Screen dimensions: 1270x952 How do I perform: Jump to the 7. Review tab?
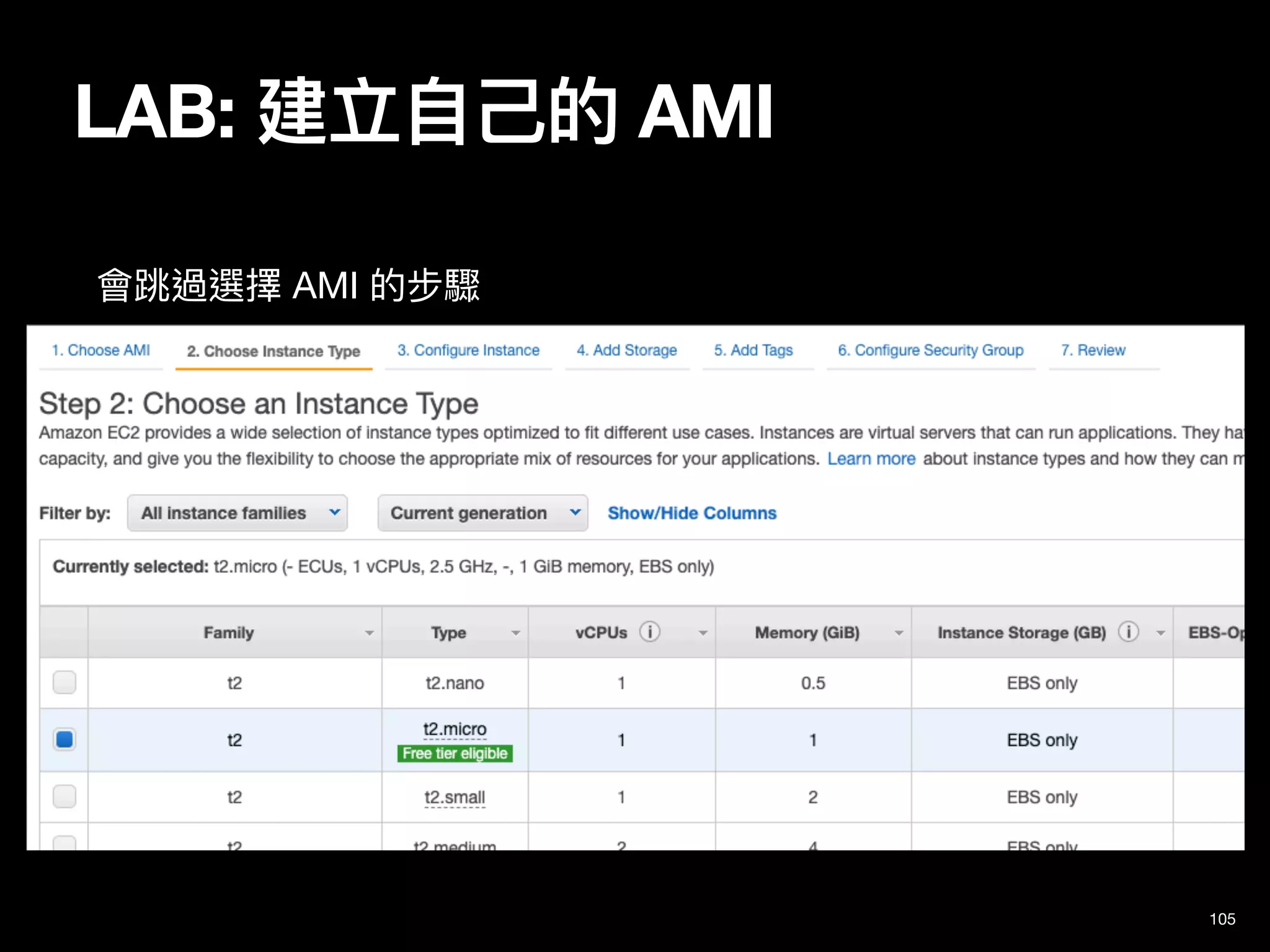1093,350
